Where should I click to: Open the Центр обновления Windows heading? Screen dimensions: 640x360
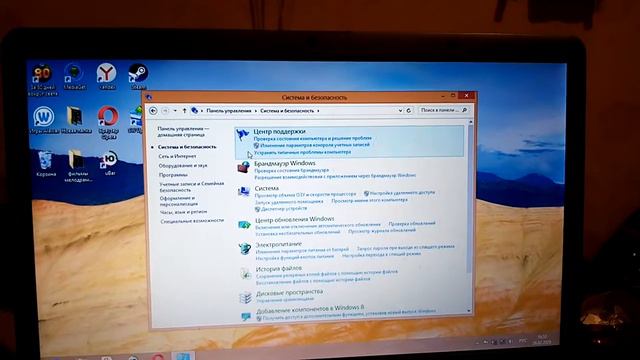pyautogui.click(x=295, y=220)
